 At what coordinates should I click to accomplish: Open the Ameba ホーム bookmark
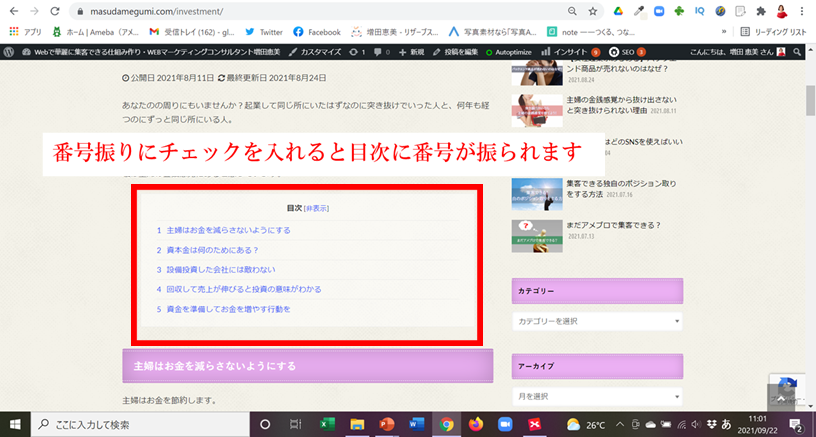pyautogui.click(x=96, y=32)
